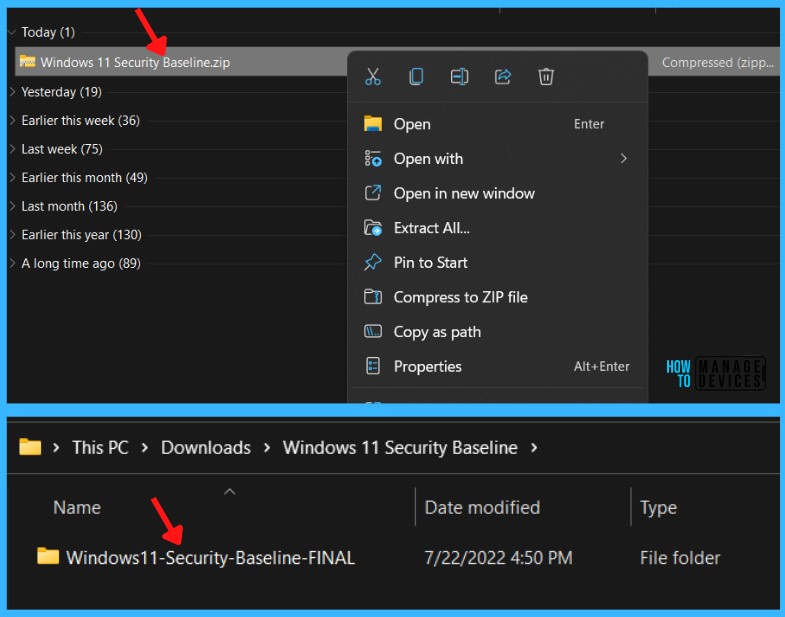Click This PC in the breadcrumb path
The image size is (785, 617).
tap(100, 447)
